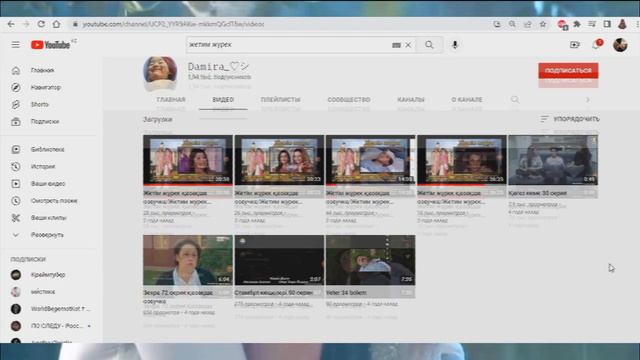The image size is (640, 360).
Task: Go forward with browser forward arrow
Action: [26, 24]
